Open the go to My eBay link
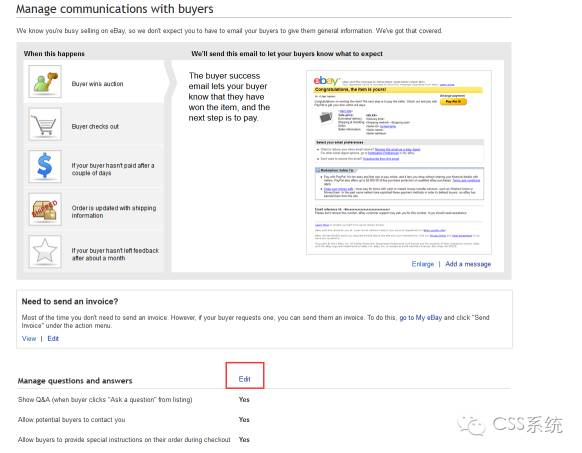 421,317
